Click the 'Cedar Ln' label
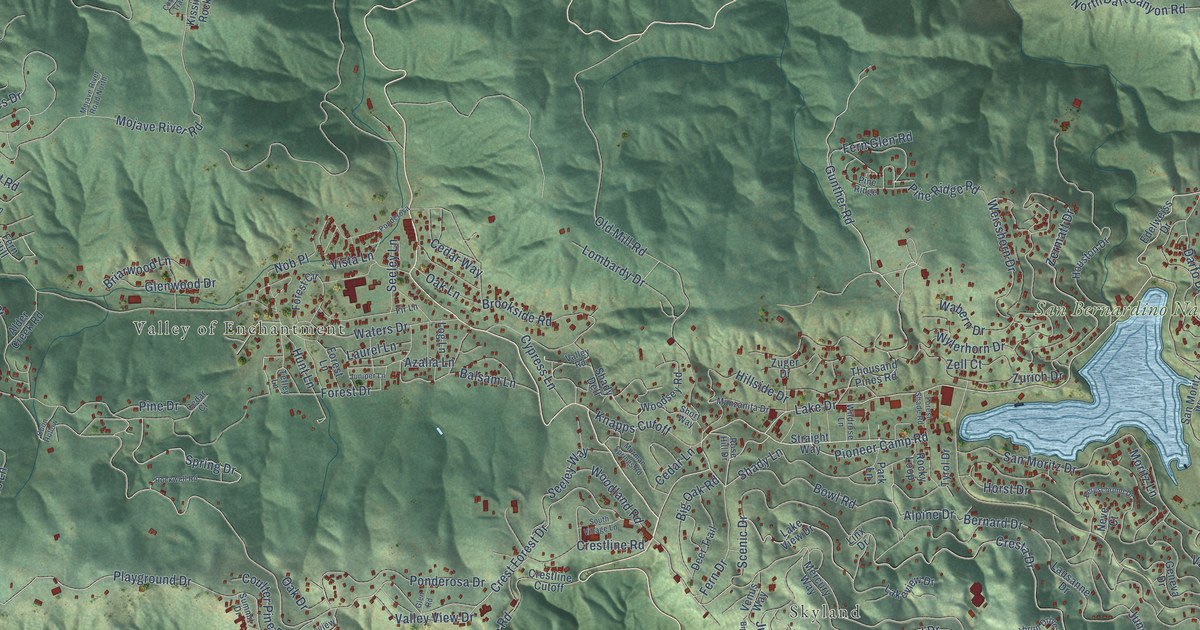1200x630 pixels. pos(674,466)
